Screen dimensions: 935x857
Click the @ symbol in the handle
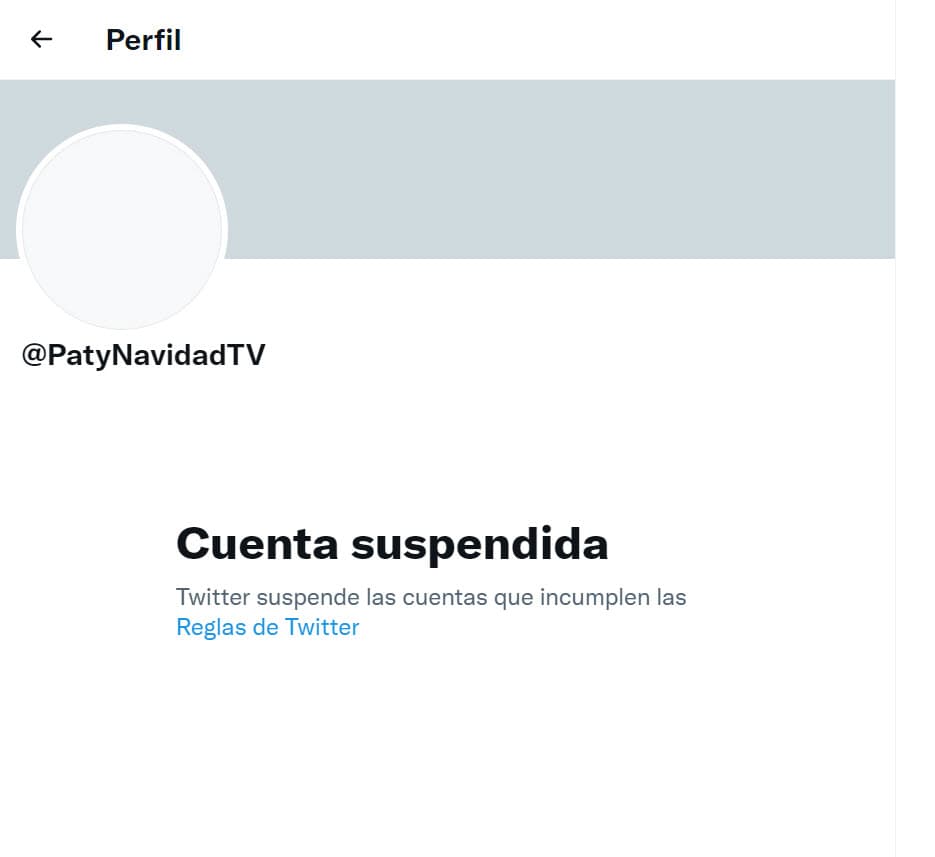[x=34, y=355]
